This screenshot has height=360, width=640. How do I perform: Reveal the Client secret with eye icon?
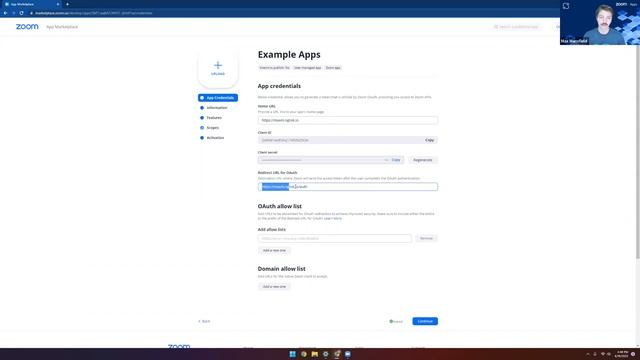click(386, 160)
